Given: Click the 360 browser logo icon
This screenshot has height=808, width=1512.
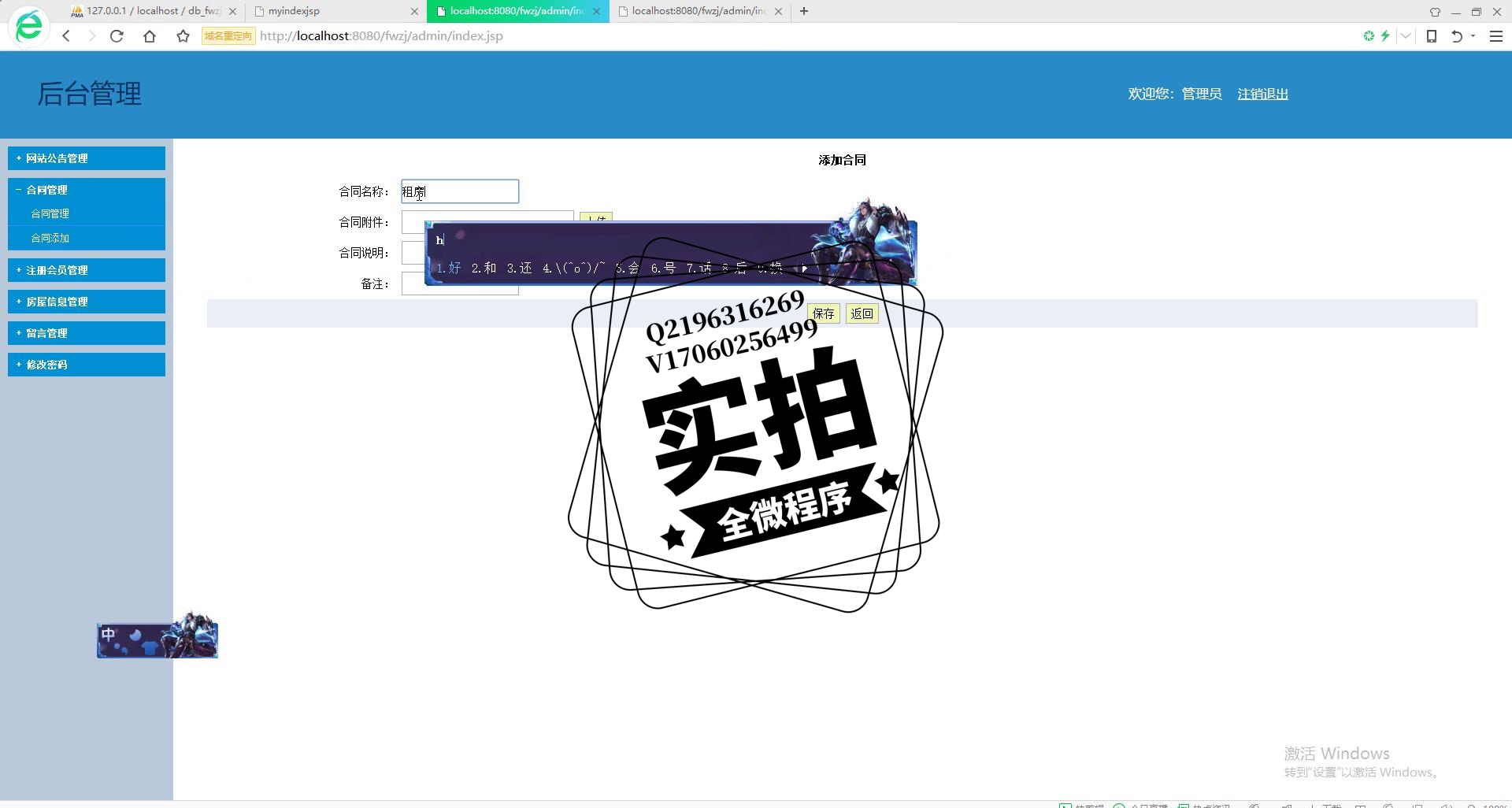Looking at the screenshot, I should tap(29, 27).
